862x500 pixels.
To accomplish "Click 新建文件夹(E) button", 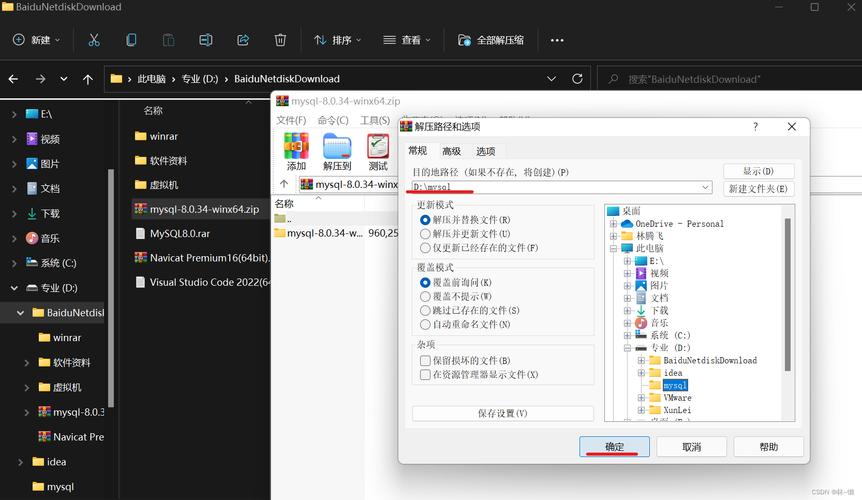I will tap(758, 188).
